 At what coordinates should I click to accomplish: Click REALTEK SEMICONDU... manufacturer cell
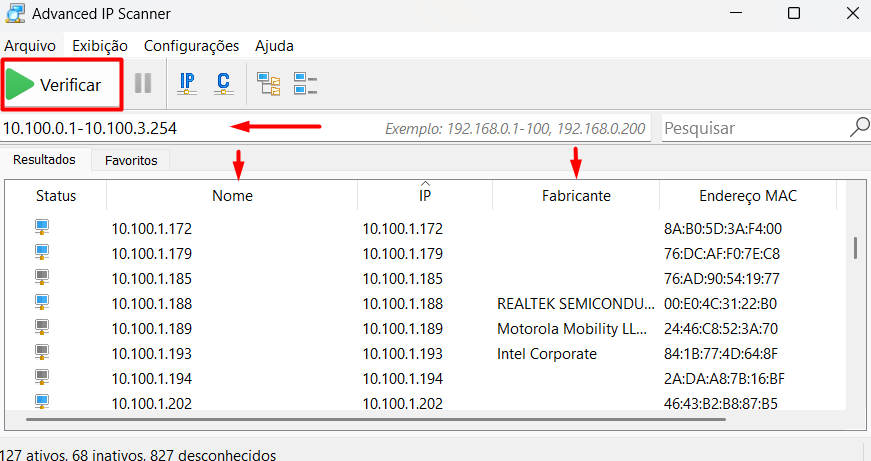click(x=575, y=304)
